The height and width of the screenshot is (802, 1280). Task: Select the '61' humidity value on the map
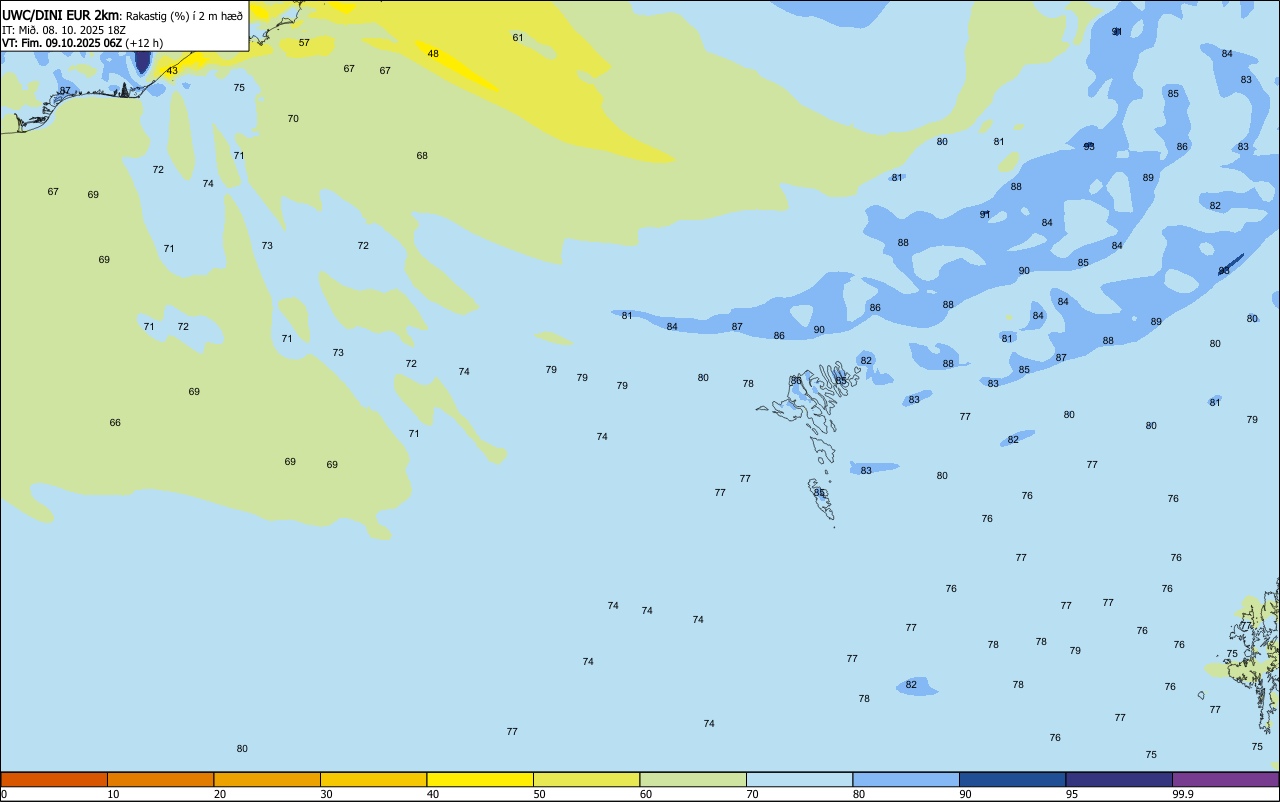[518, 38]
